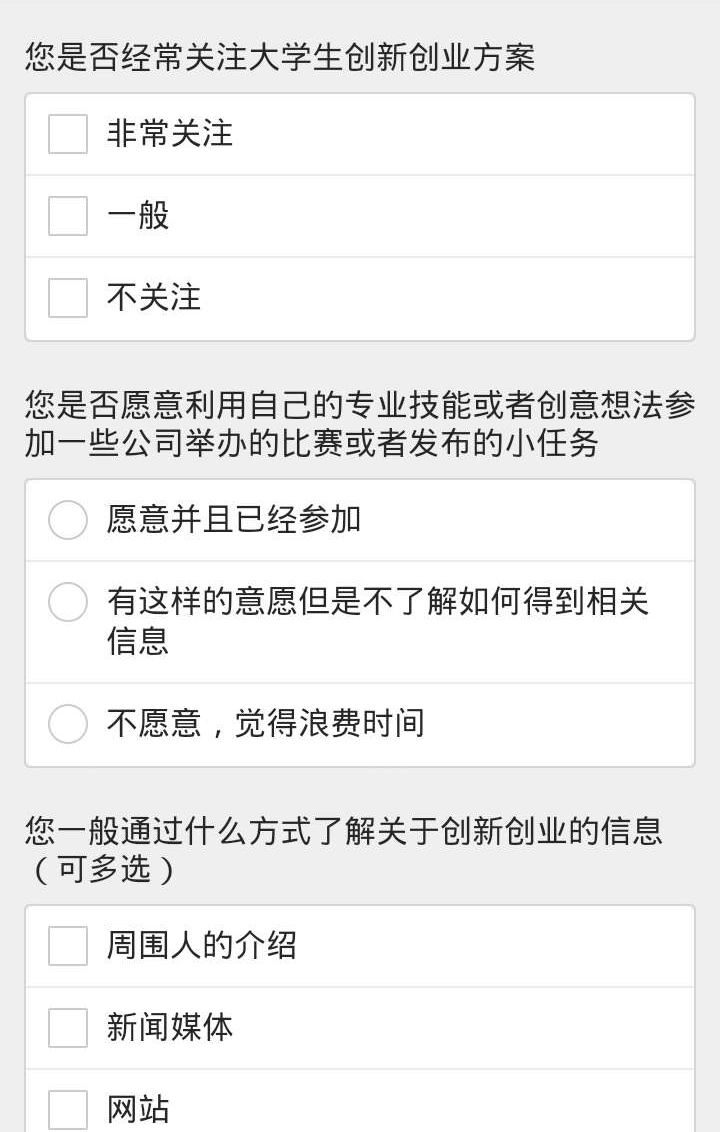
Task: Click the question title 您是否经常关注大学生创新创业方案
Action: (x=280, y=58)
